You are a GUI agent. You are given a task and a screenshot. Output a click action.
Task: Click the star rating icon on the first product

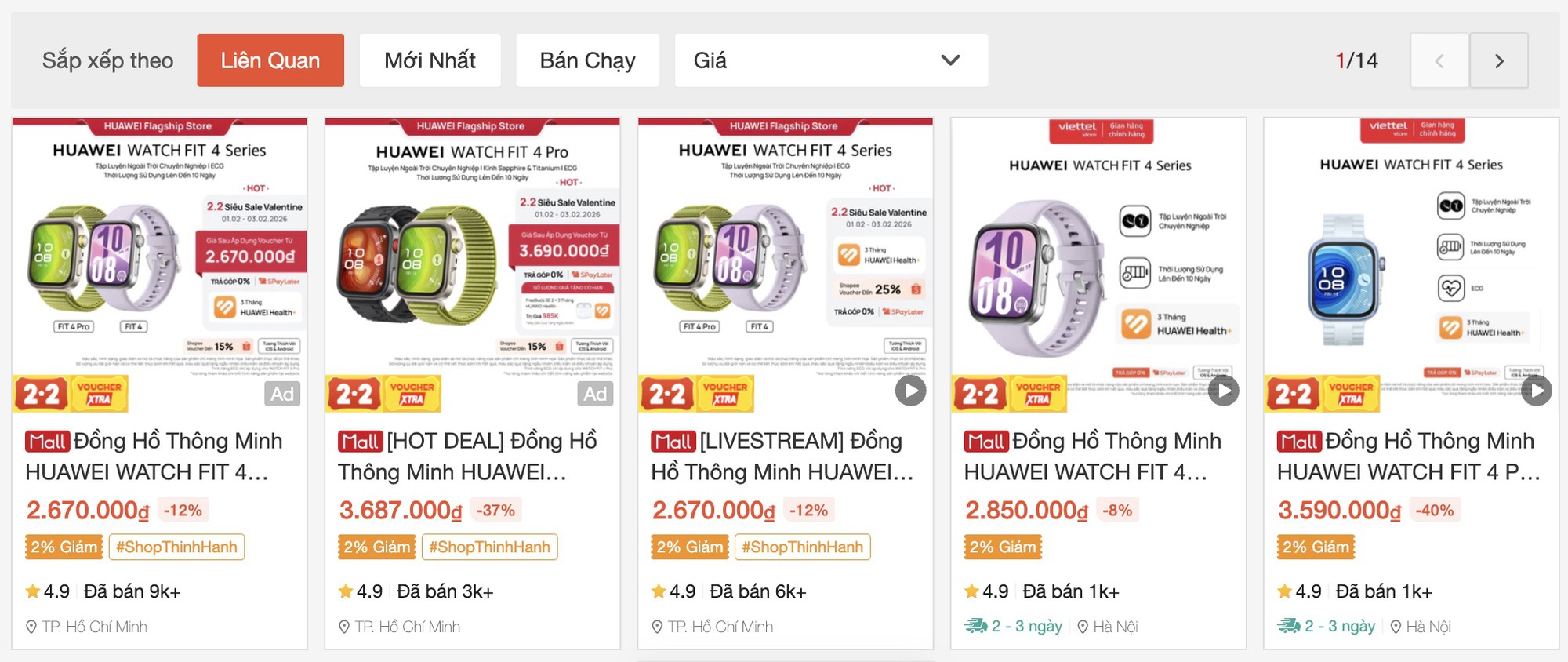(33, 591)
